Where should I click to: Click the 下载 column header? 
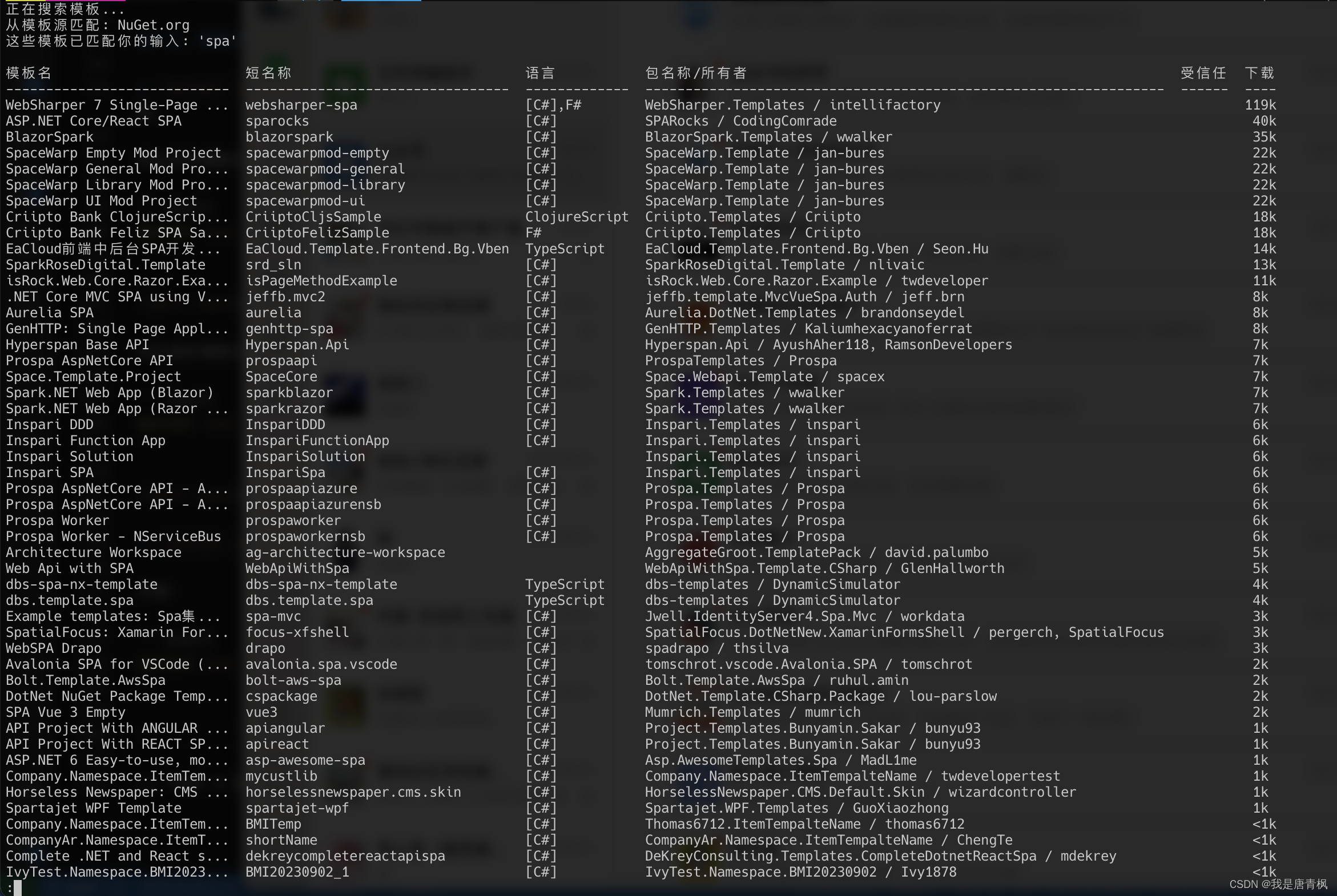(1259, 72)
